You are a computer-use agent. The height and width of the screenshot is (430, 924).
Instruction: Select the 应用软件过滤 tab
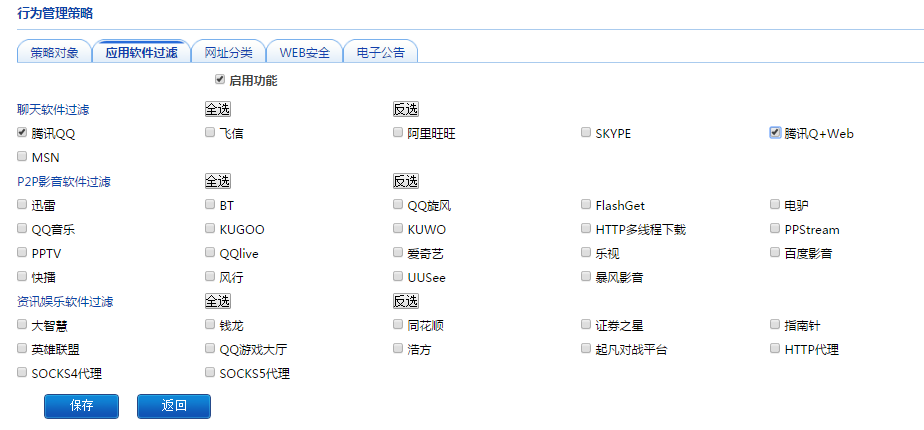(141, 52)
